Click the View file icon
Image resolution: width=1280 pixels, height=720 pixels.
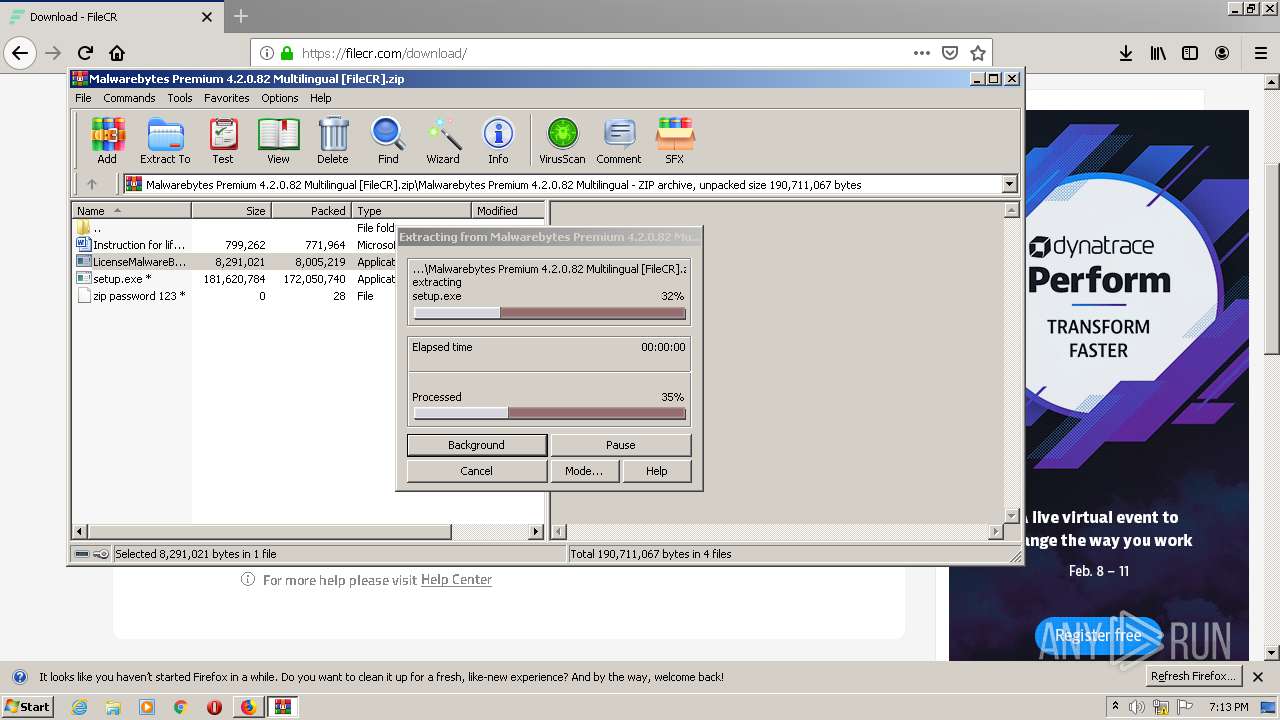pos(278,140)
